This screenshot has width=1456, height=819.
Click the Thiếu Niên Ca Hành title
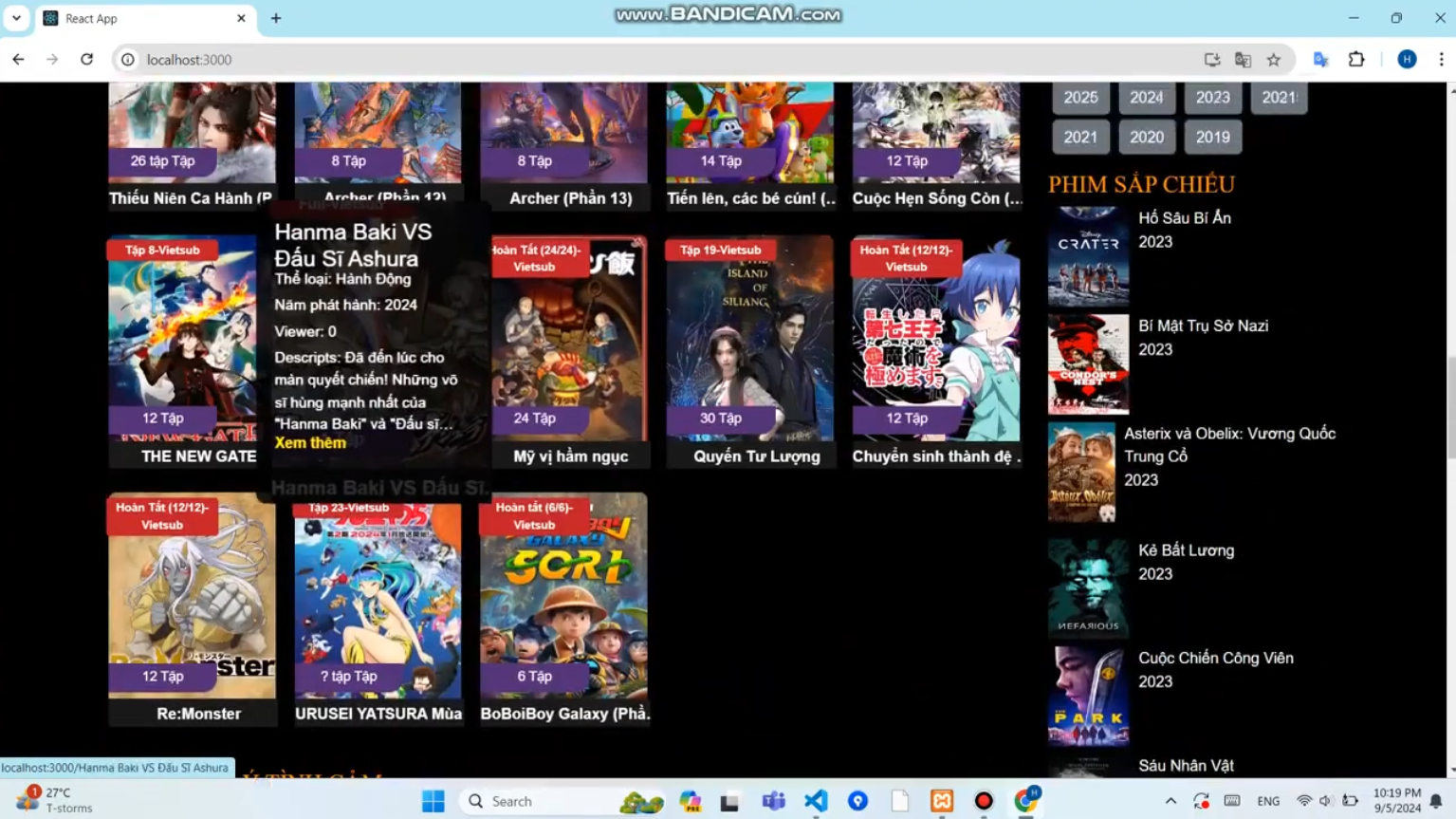[191, 198]
